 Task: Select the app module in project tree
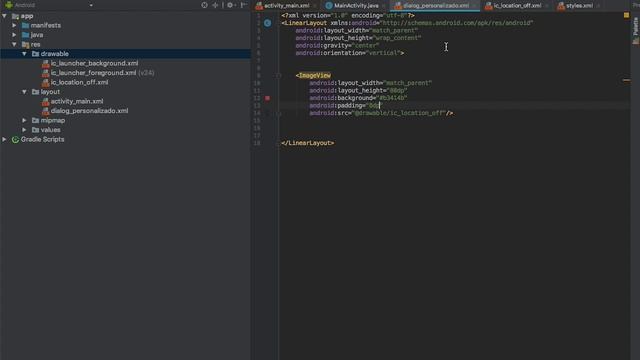coord(27,16)
